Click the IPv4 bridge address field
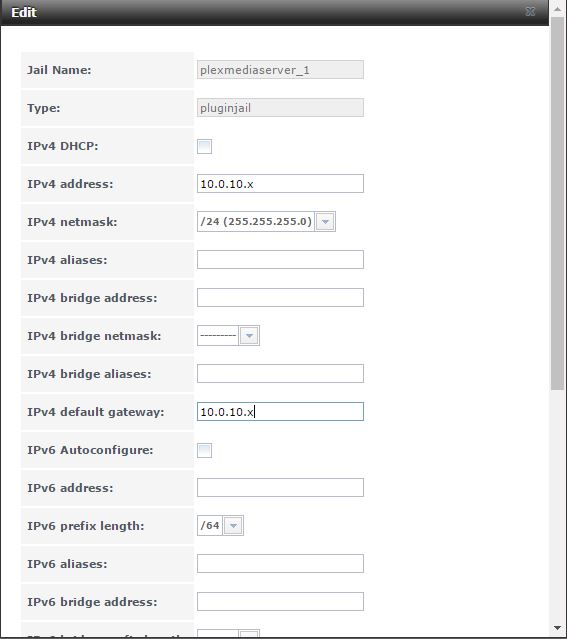The image size is (567, 639). [x=280, y=297]
